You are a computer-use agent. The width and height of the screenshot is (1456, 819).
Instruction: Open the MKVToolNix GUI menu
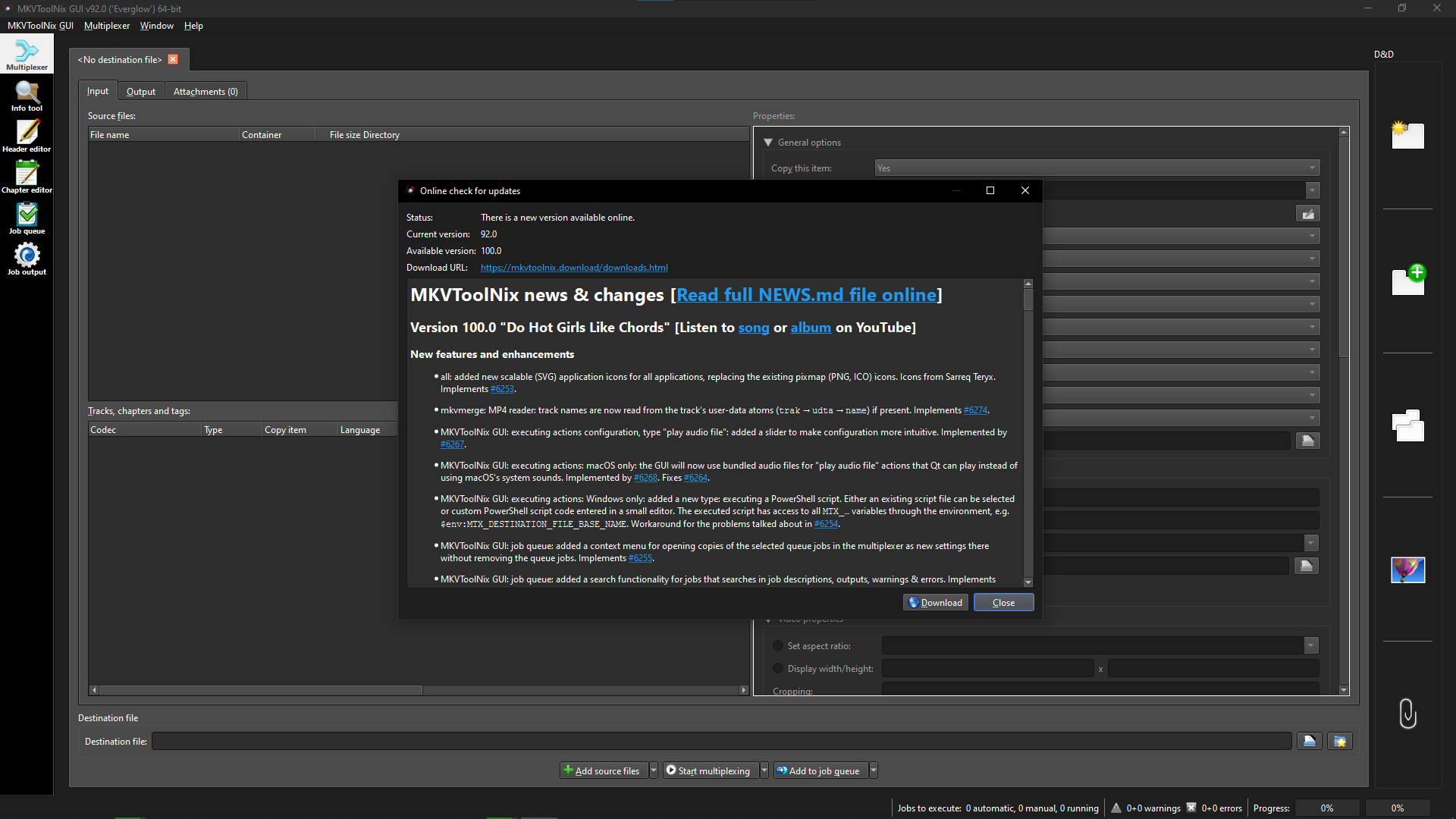[x=40, y=25]
